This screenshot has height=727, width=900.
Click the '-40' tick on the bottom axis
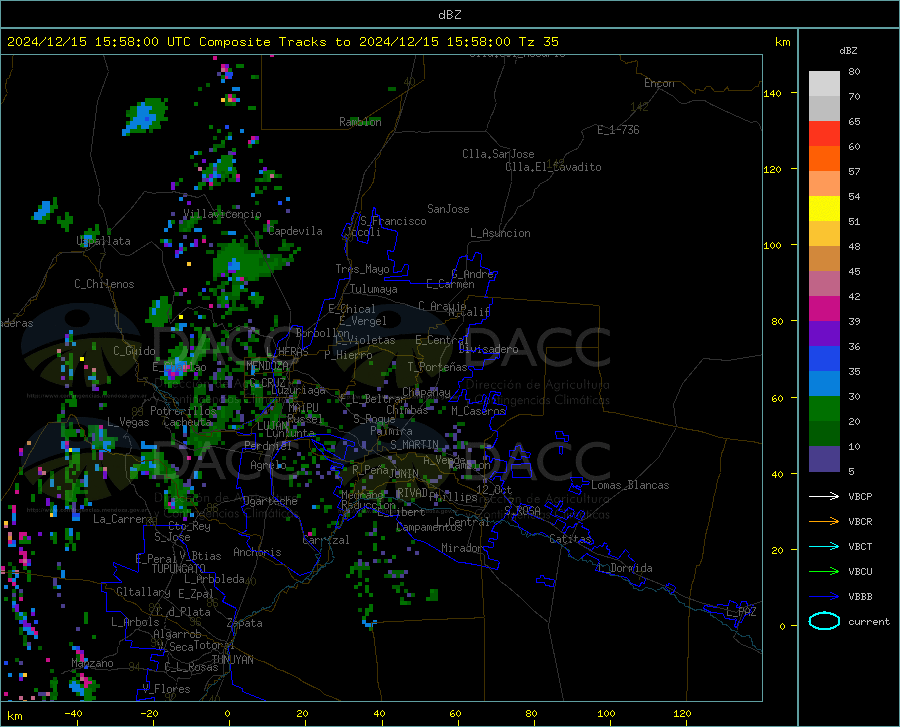73,714
